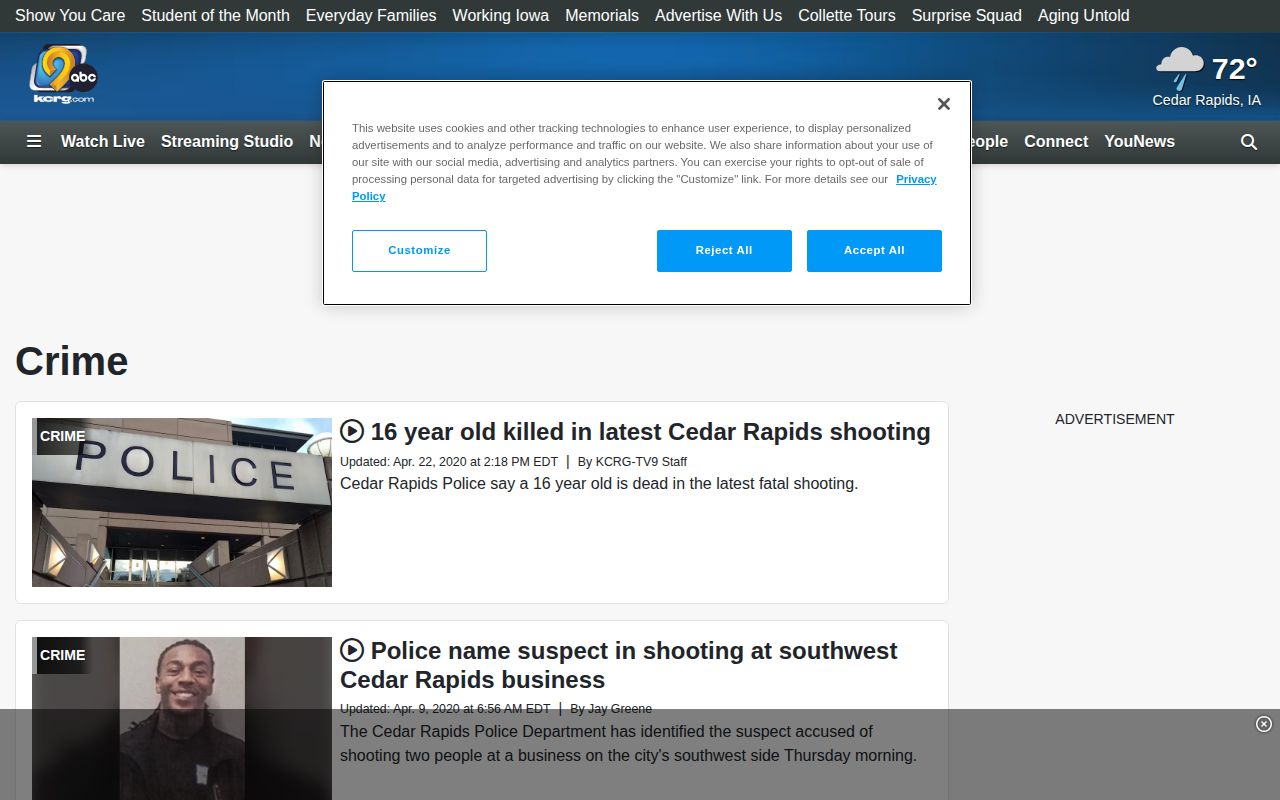
Task: Click Cedar Rapids, IA location text
Action: click(1206, 100)
